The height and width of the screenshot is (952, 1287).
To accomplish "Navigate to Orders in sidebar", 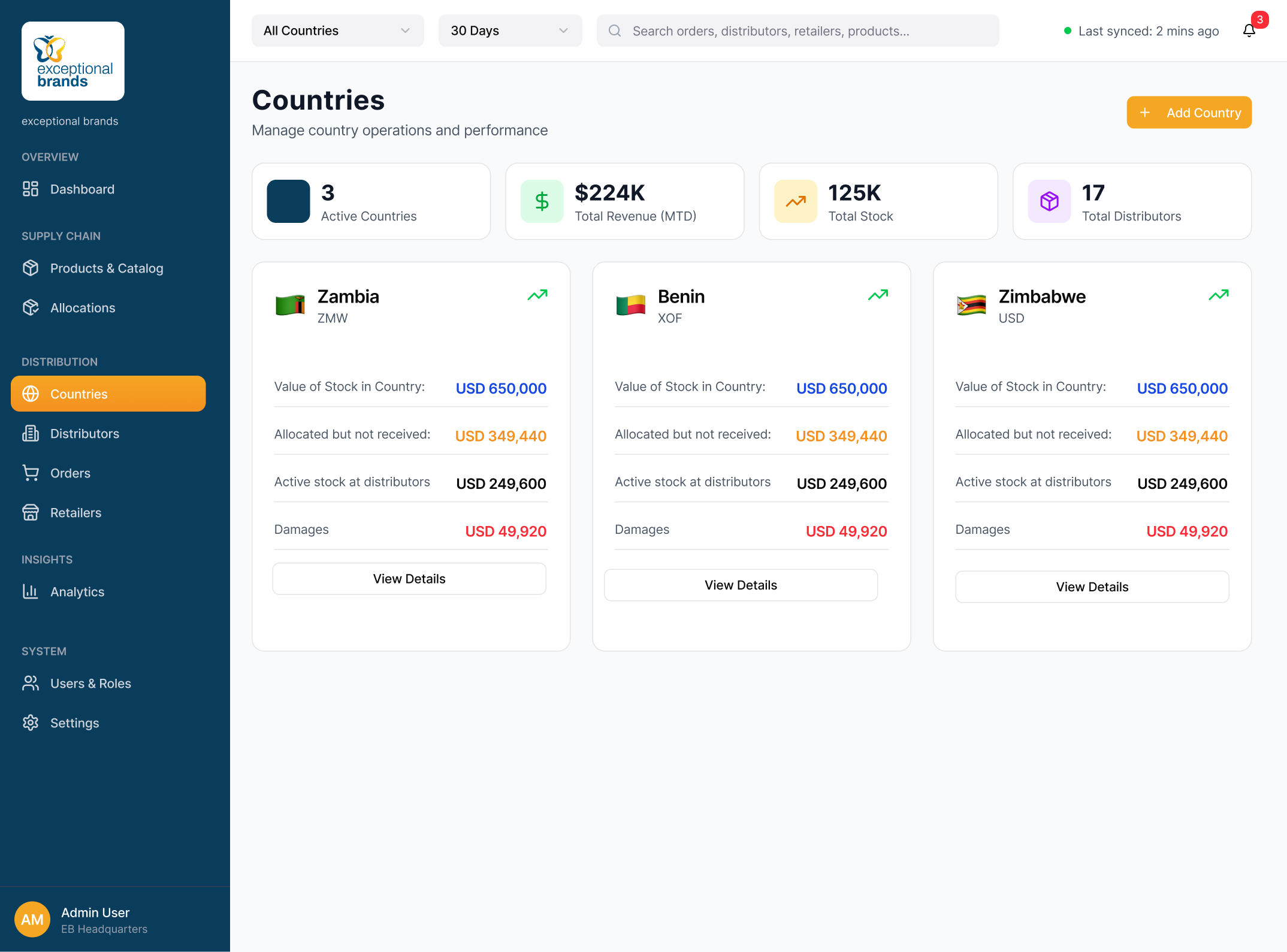I will (108, 473).
